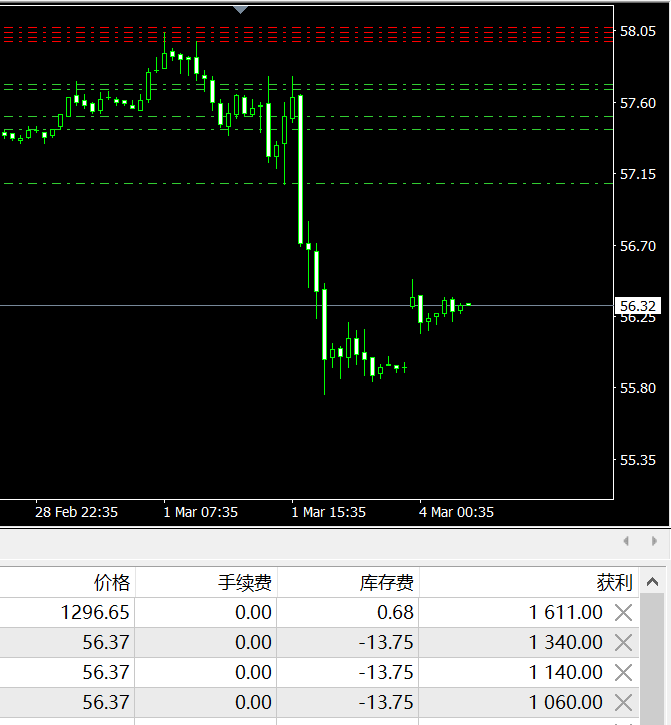
Task: Click profit value 1 611.00
Action: click(x=566, y=613)
